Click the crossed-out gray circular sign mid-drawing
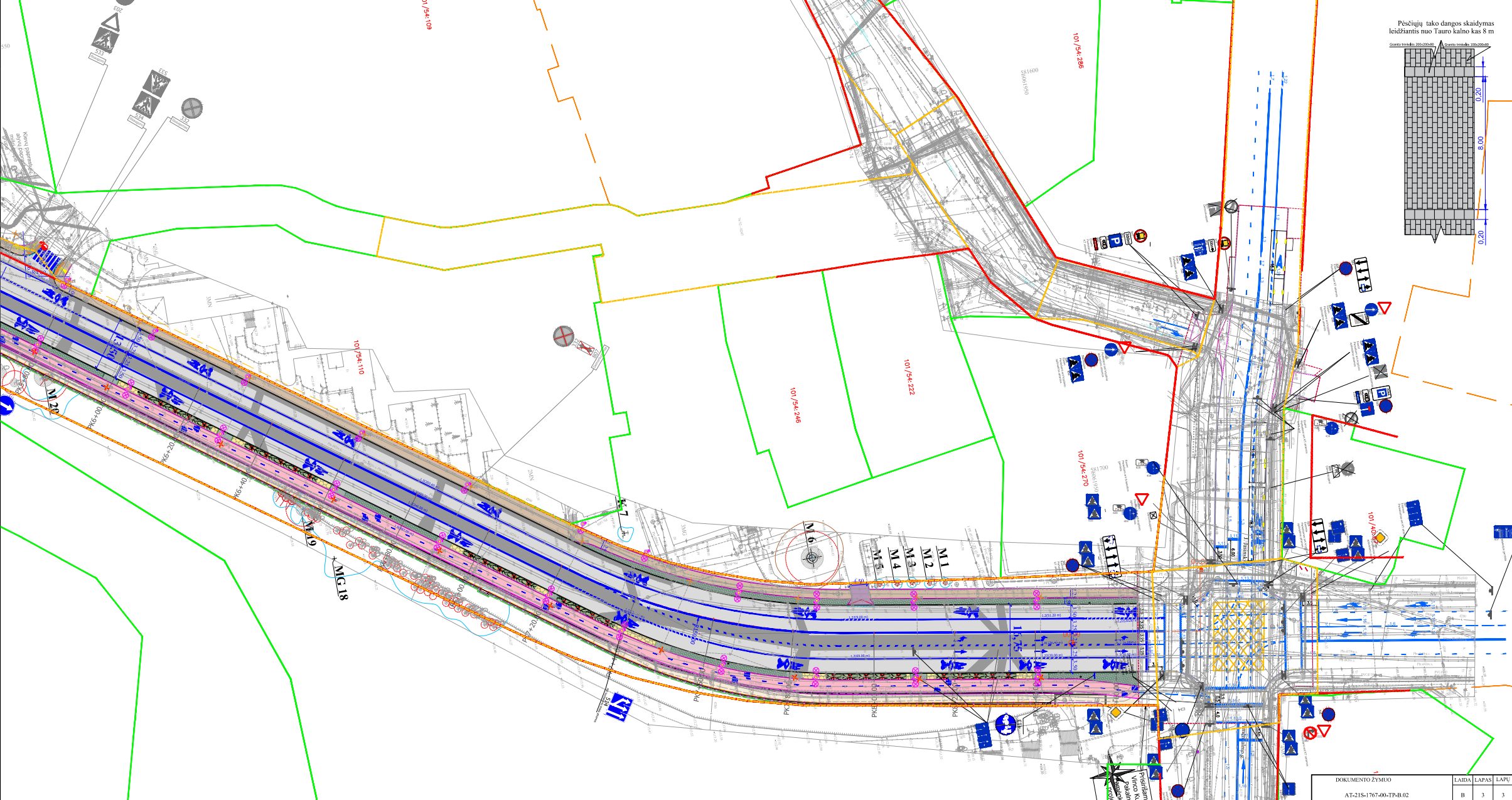The height and width of the screenshot is (800, 1512). [x=563, y=336]
